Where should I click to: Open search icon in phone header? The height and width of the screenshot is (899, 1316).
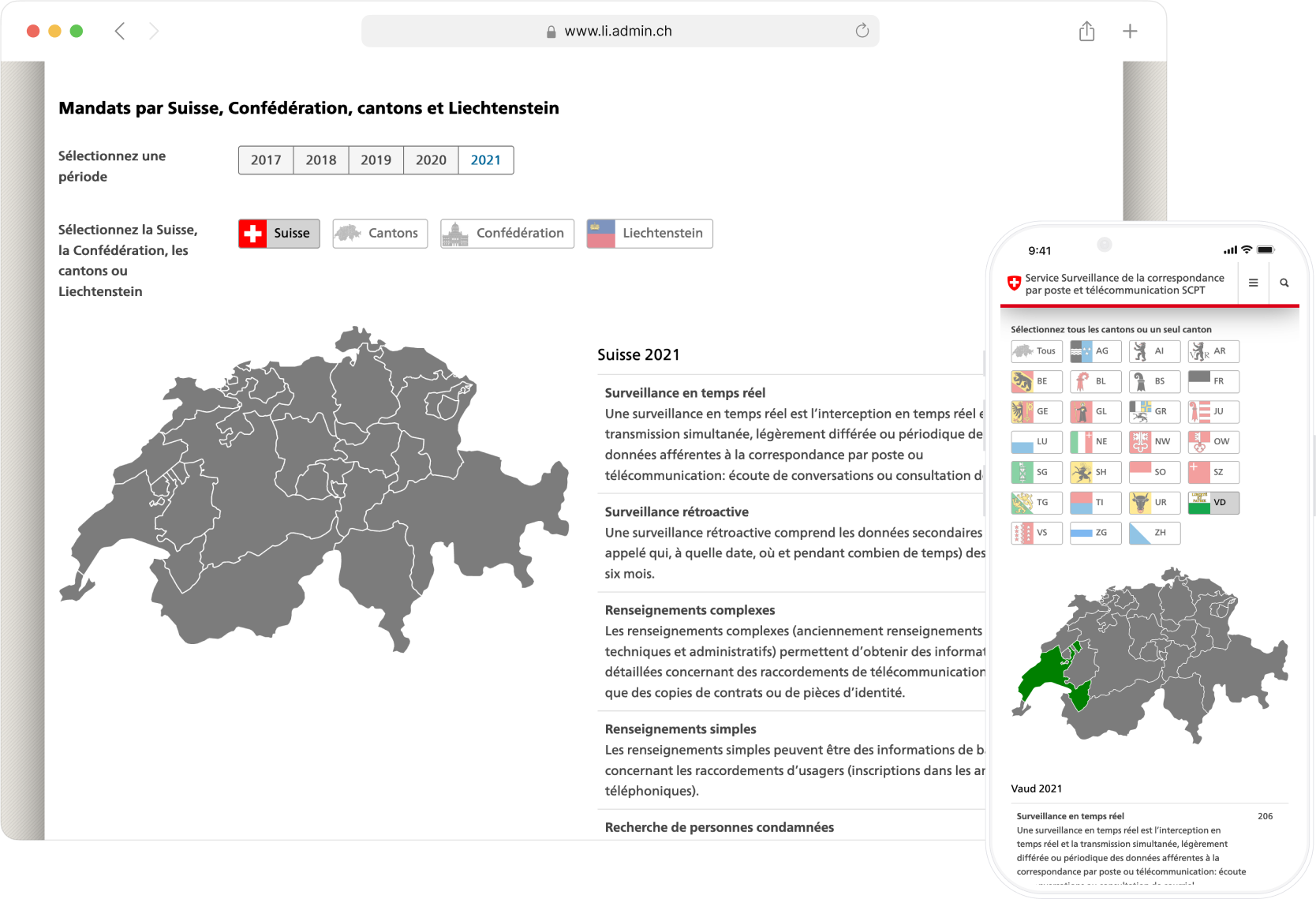(x=1284, y=283)
